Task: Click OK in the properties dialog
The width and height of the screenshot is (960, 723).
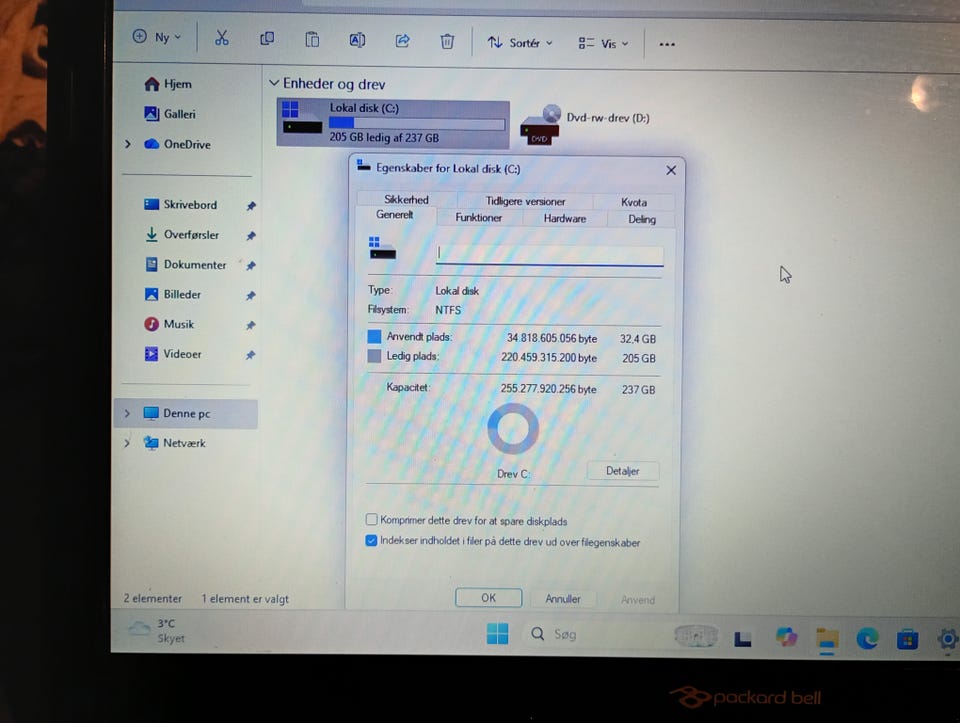Action: tap(489, 598)
